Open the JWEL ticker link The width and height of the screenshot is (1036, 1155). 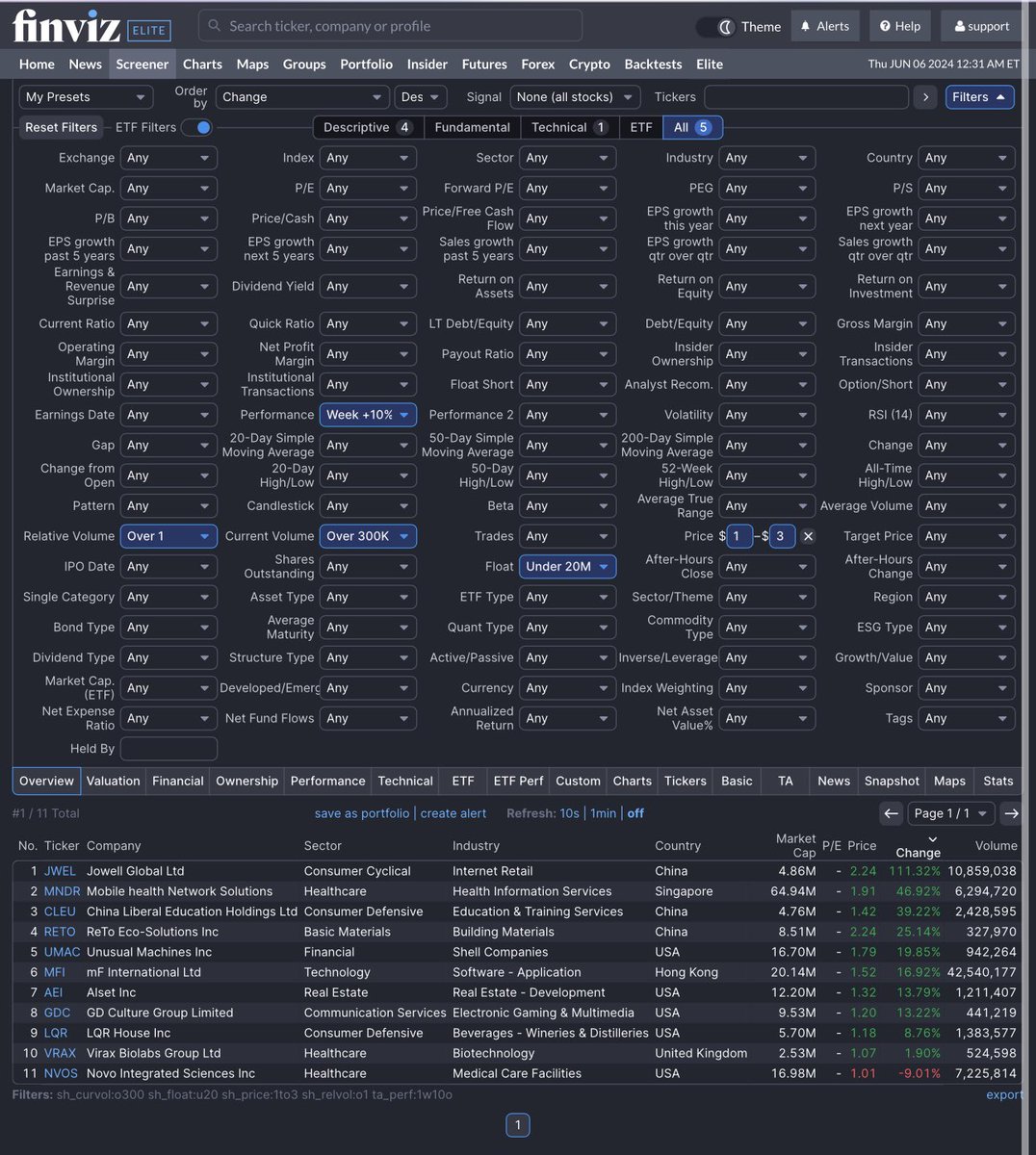click(x=60, y=871)
